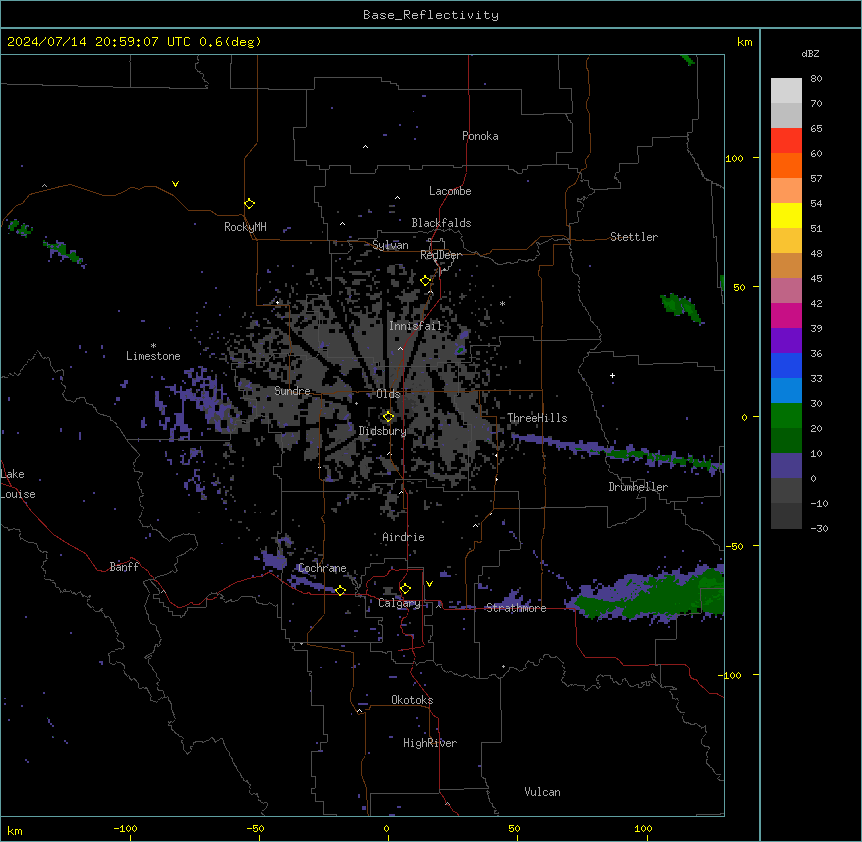The image size is (862, 842).
Task: Click the Sylvan label
Action: [x=390, y=245]
